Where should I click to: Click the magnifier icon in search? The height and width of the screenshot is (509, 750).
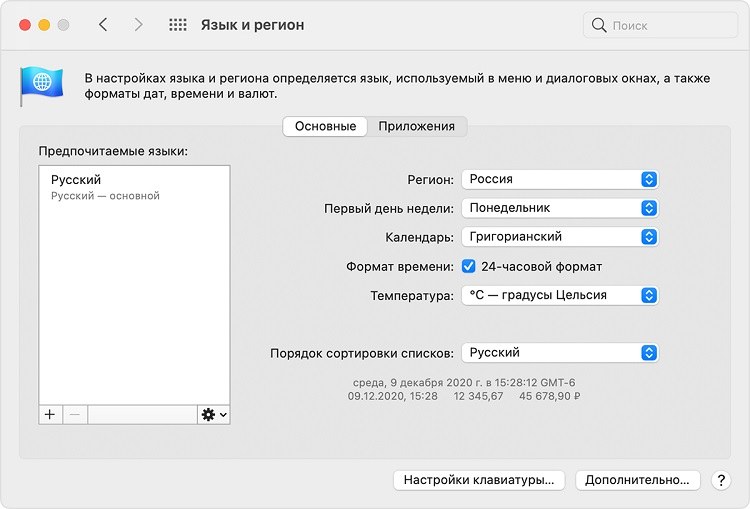598,25
